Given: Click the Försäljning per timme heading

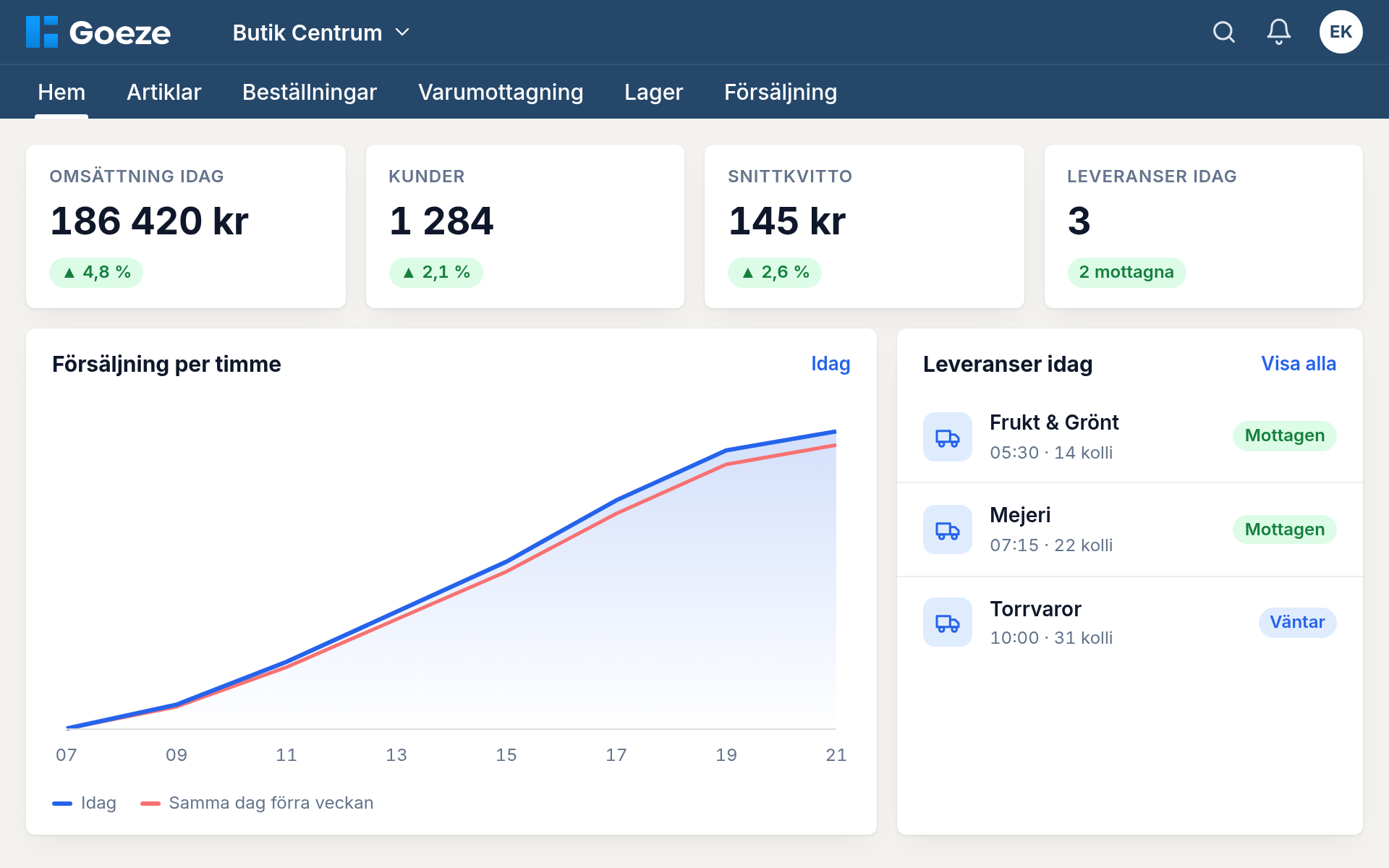Looking at the screenshot, I should click(x=166, y=364).
